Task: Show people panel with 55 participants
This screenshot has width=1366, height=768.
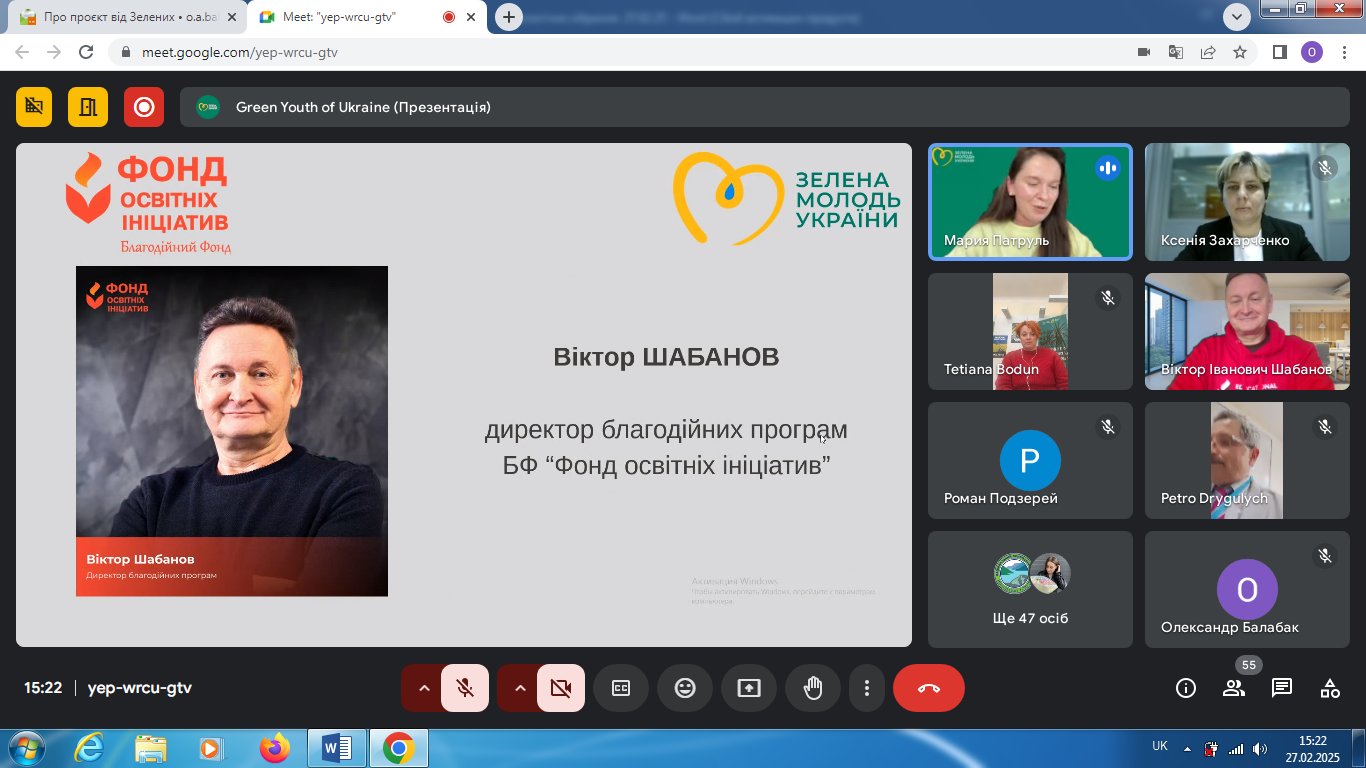Action: (x=1234, y=688)
